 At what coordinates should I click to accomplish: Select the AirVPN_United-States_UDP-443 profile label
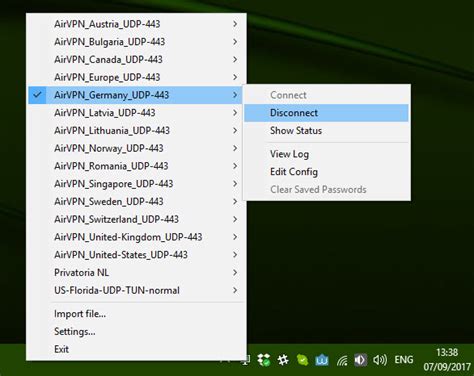[121, 255]
